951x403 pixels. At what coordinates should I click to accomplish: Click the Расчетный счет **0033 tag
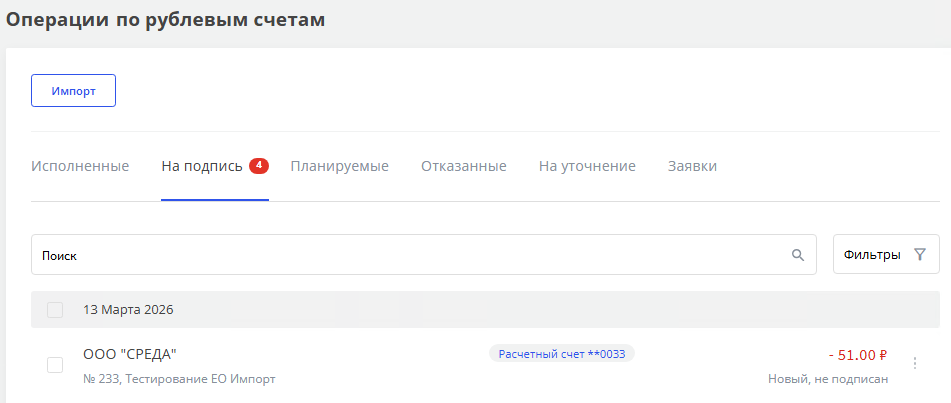pos(562,354)
